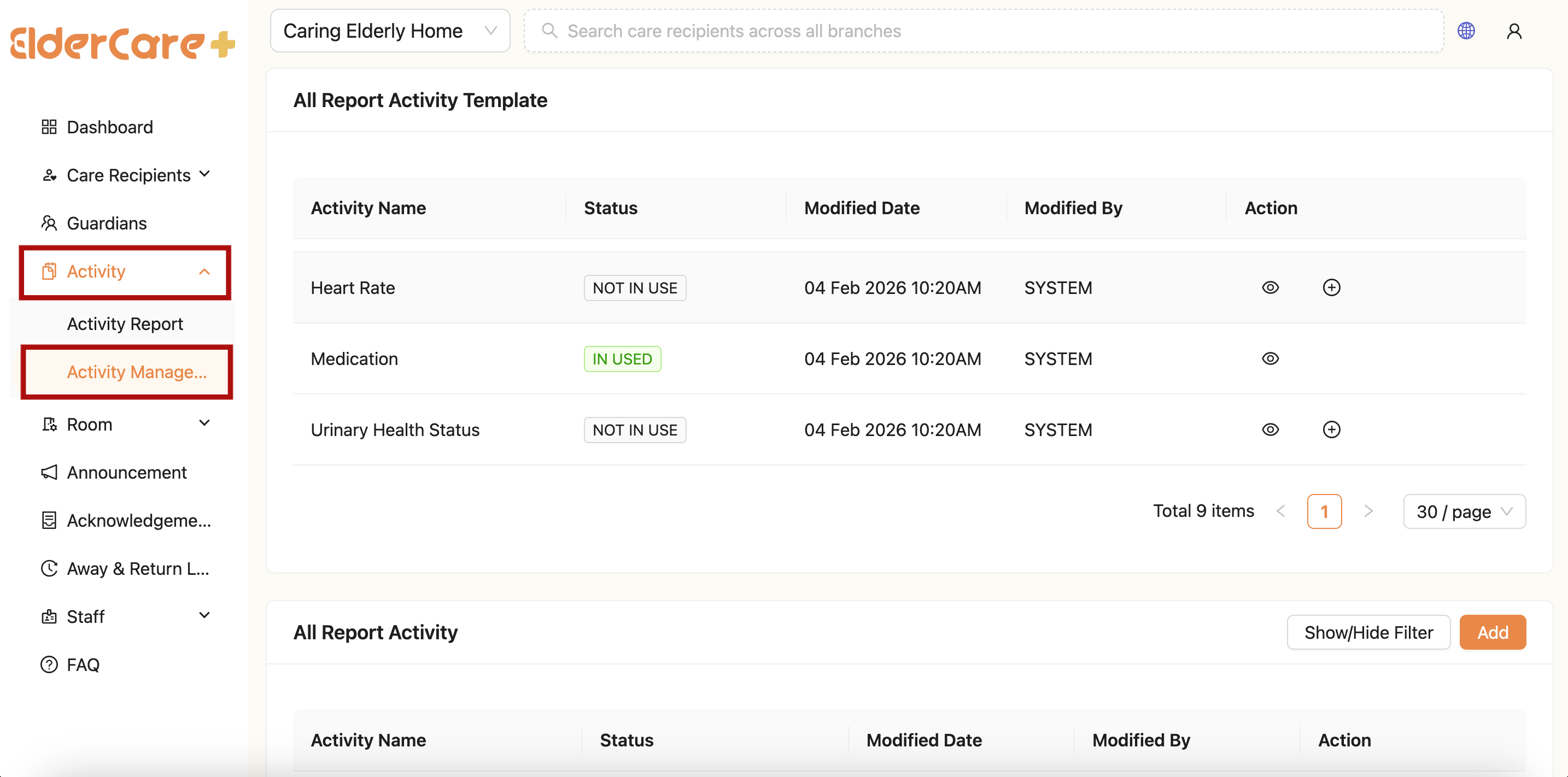Expand the Care Recipients submenu
The image size is (1568, 777).
pos(128,175)
